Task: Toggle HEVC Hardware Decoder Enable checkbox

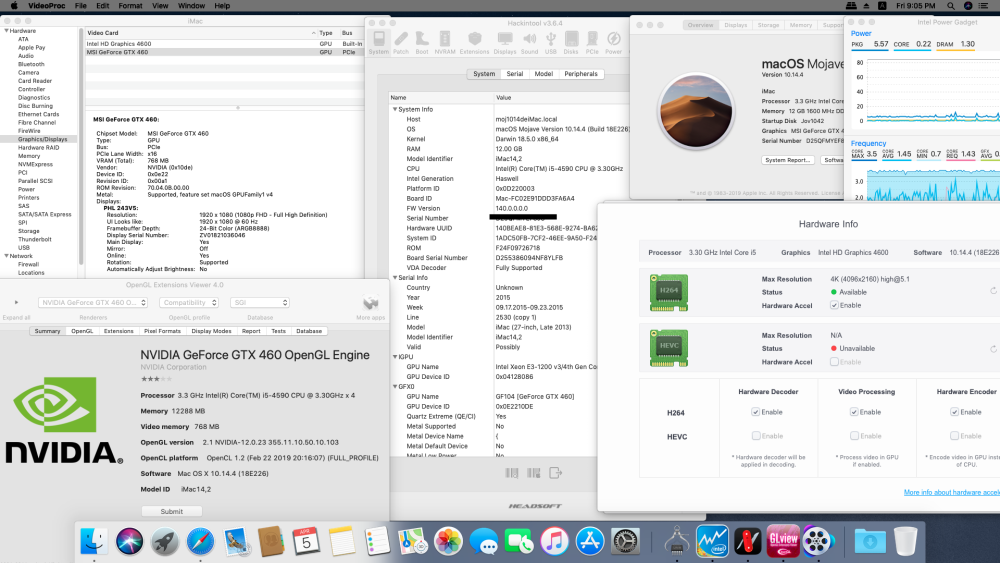Action: pyautogui.click(x=756, y=436)
